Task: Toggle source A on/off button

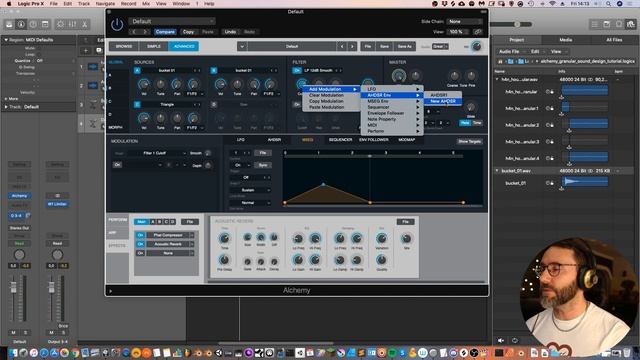Action: 137,71
